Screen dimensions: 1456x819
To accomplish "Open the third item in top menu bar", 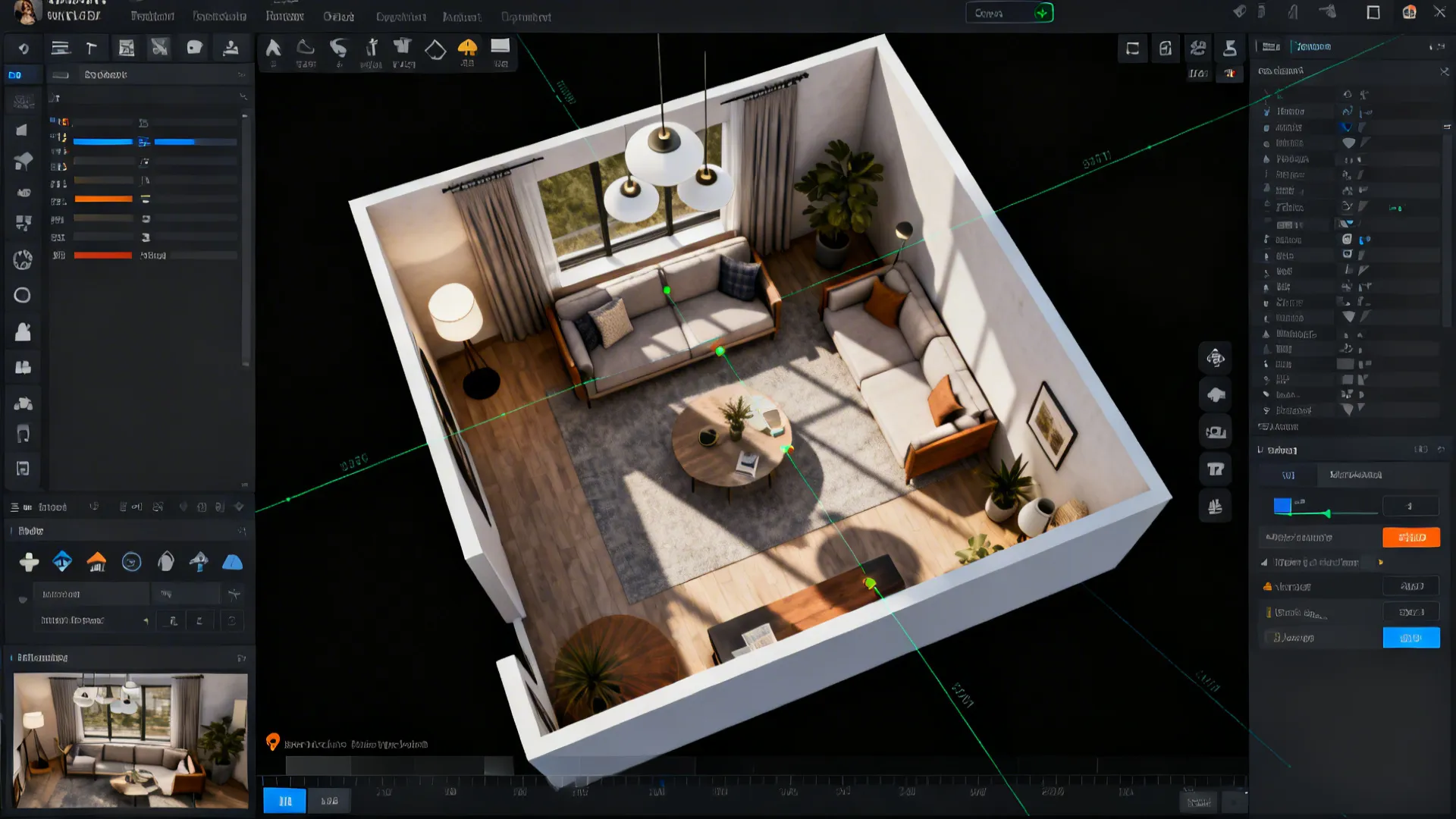I will point(284,16).
